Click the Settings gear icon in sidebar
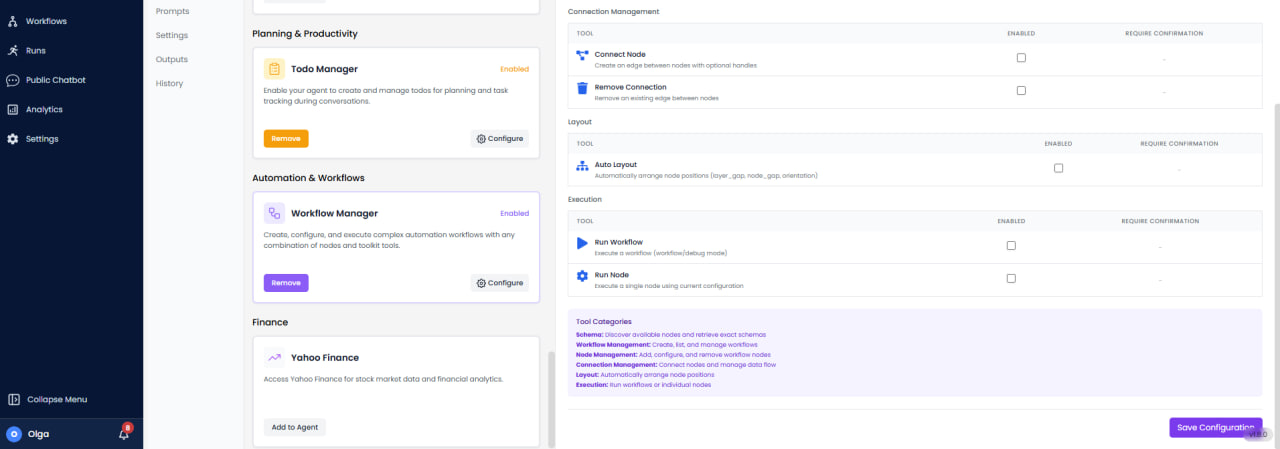 13,139
